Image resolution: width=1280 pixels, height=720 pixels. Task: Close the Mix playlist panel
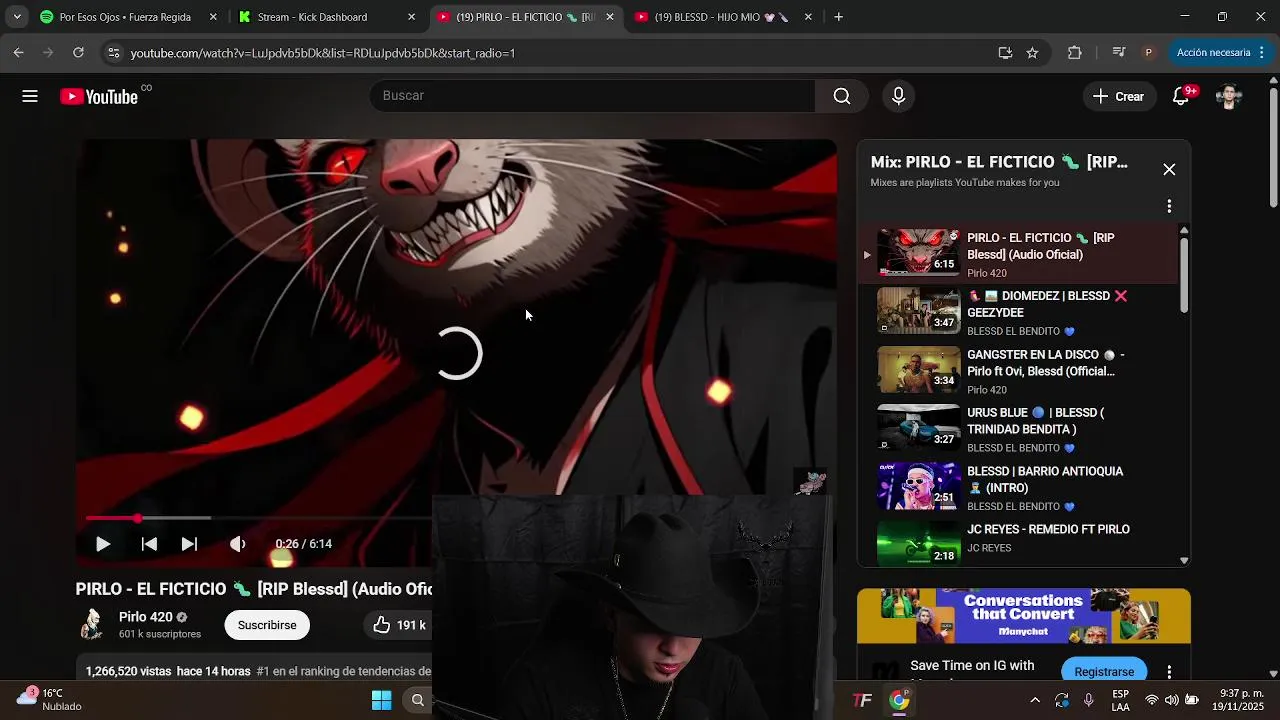[1169, 169]
